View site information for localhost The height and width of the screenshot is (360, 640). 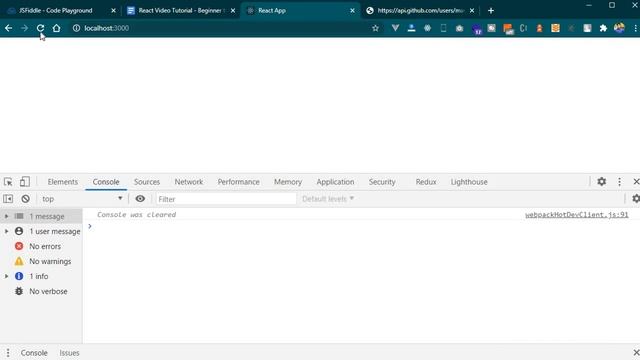76,28
